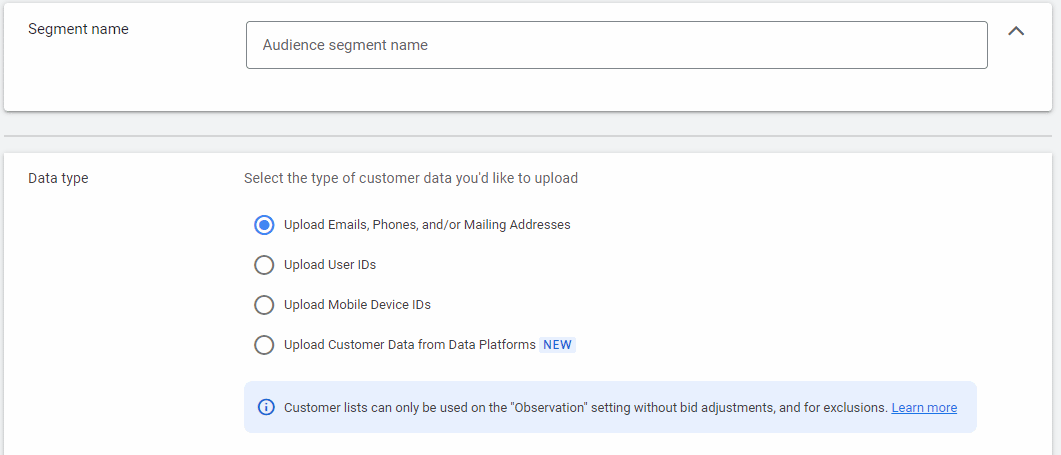Click the blue NEW badge
Screen dimensions: 1061x455
558,345
